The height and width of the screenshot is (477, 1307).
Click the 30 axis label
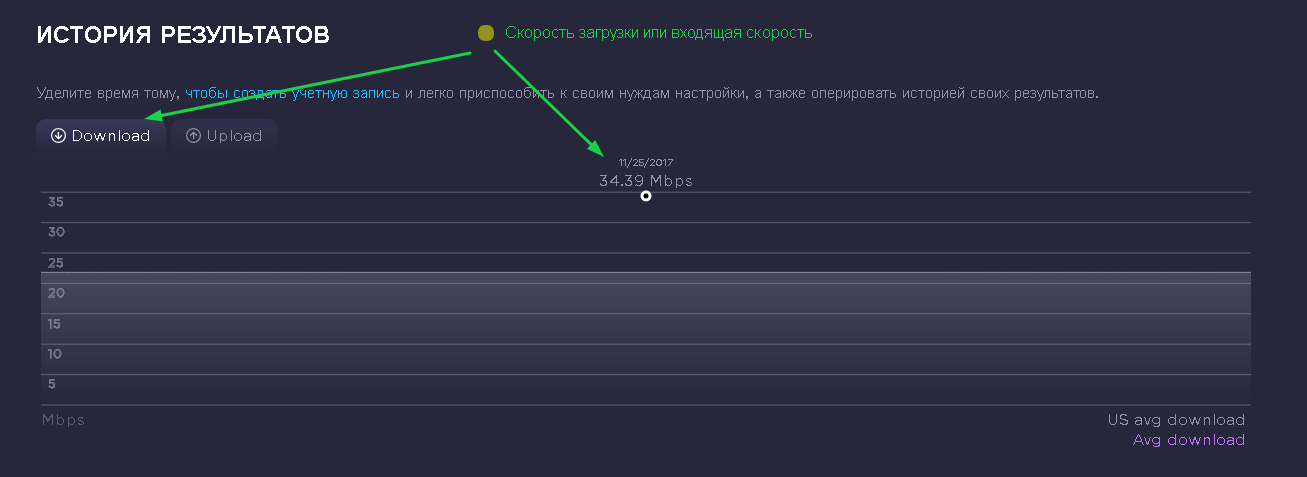56,232
